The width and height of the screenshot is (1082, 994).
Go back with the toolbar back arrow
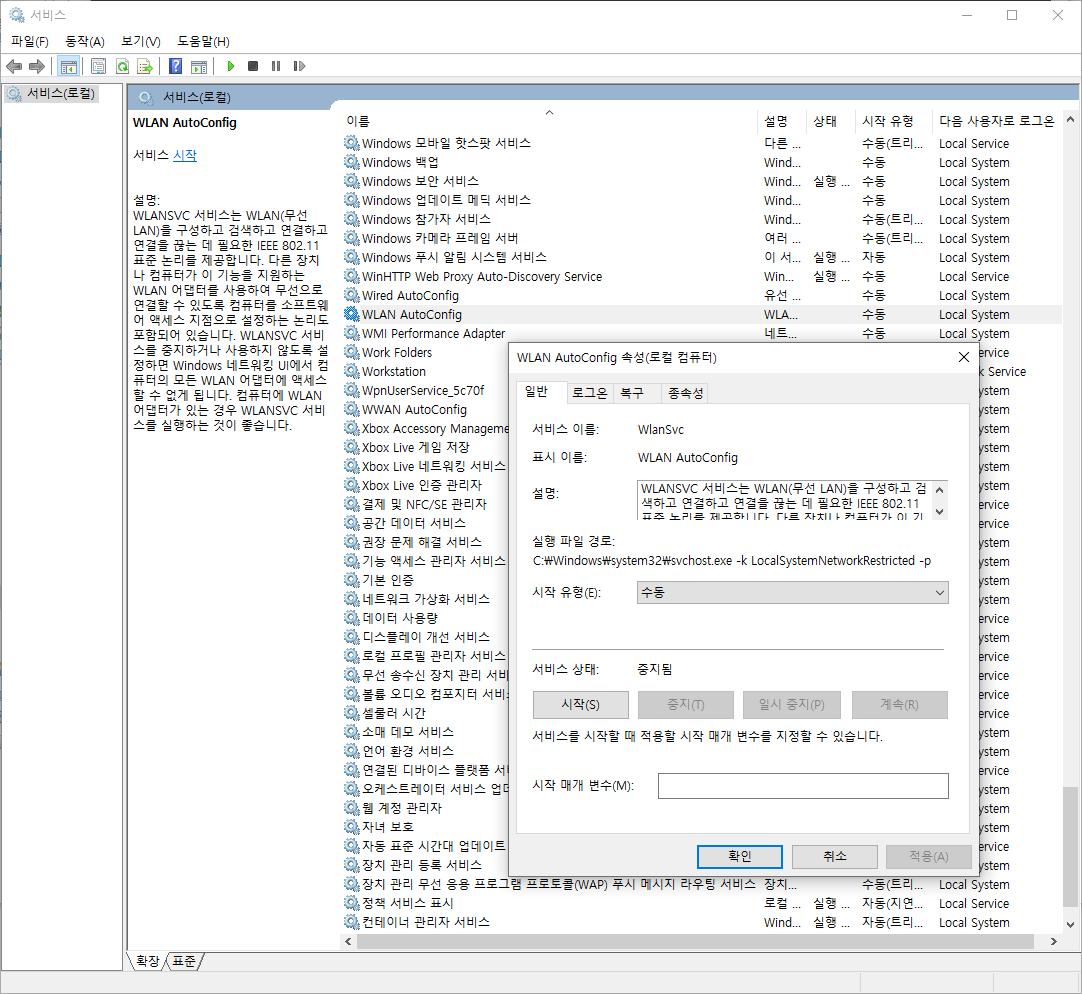tap(14, 66)
